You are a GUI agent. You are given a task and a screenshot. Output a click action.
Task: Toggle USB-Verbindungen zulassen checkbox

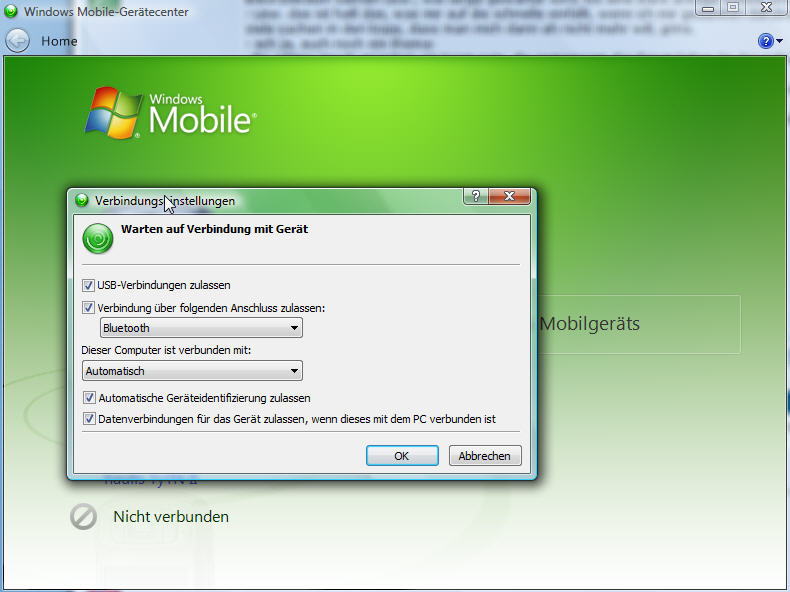pos(88,285)
